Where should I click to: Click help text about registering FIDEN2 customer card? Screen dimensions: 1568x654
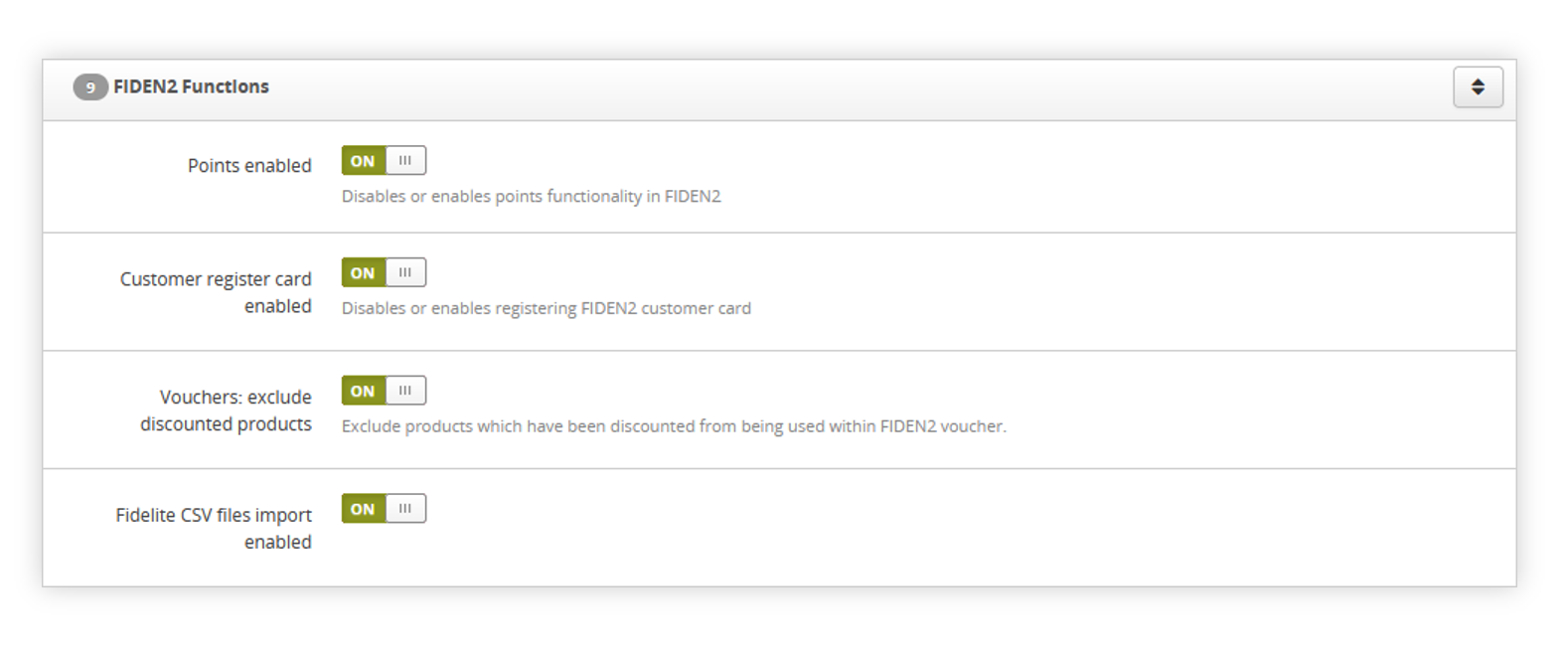[x=547, y=308]
